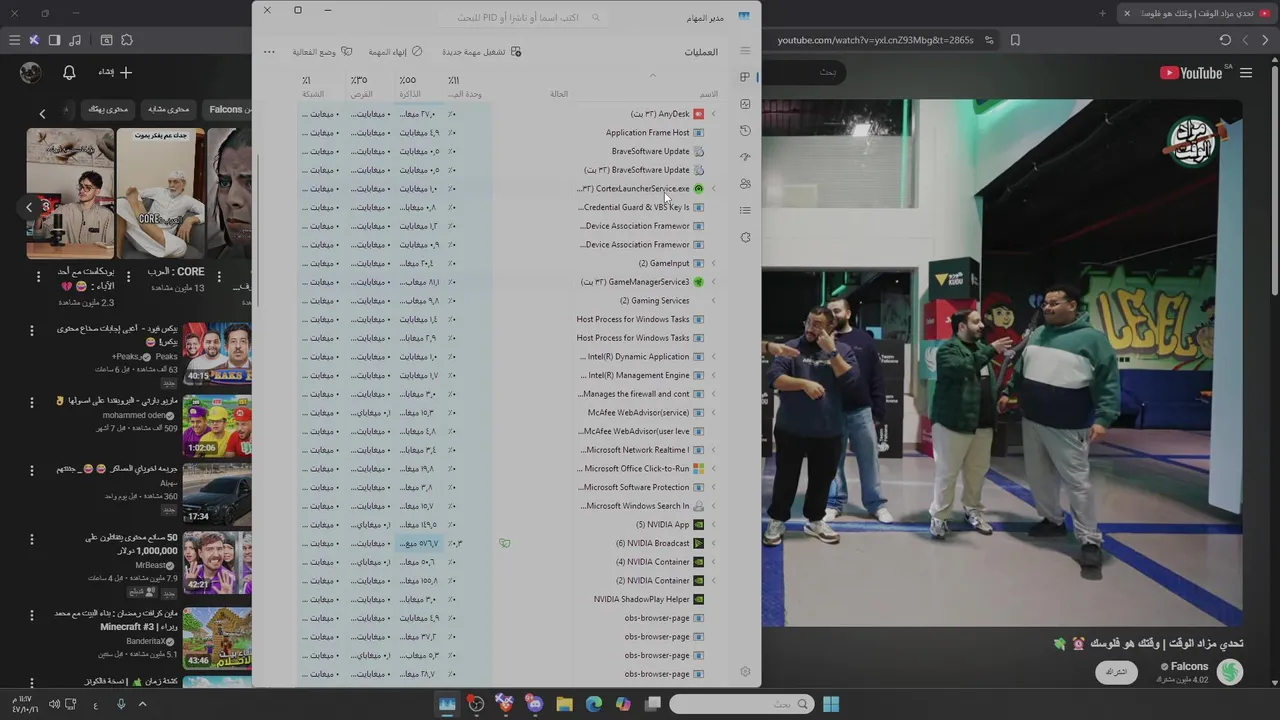Image resolution: width=1280 pixels, height=720 pixels.
Task: Open the YouTube account avatar
Action: pos(31,72)
